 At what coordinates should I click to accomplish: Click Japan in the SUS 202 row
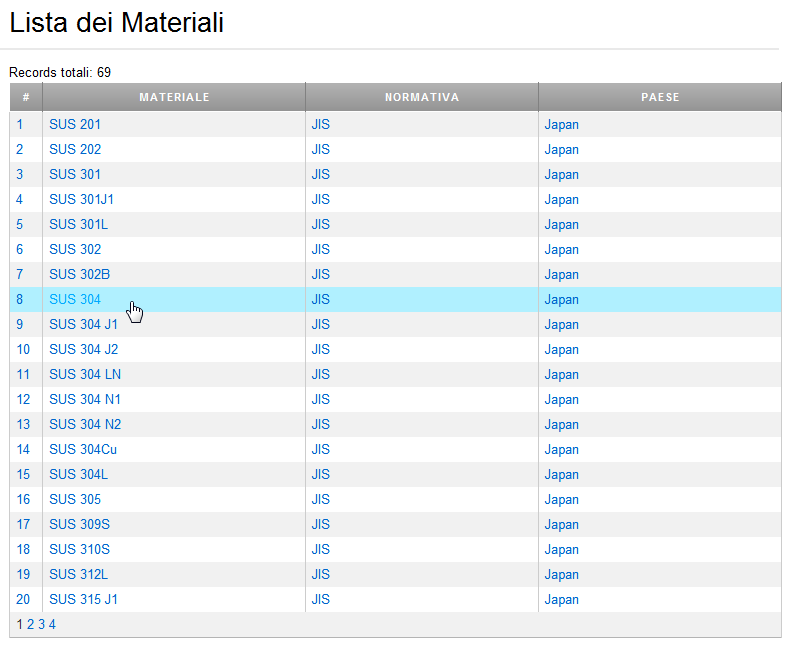pyautogui.click(x=561, y=150)
